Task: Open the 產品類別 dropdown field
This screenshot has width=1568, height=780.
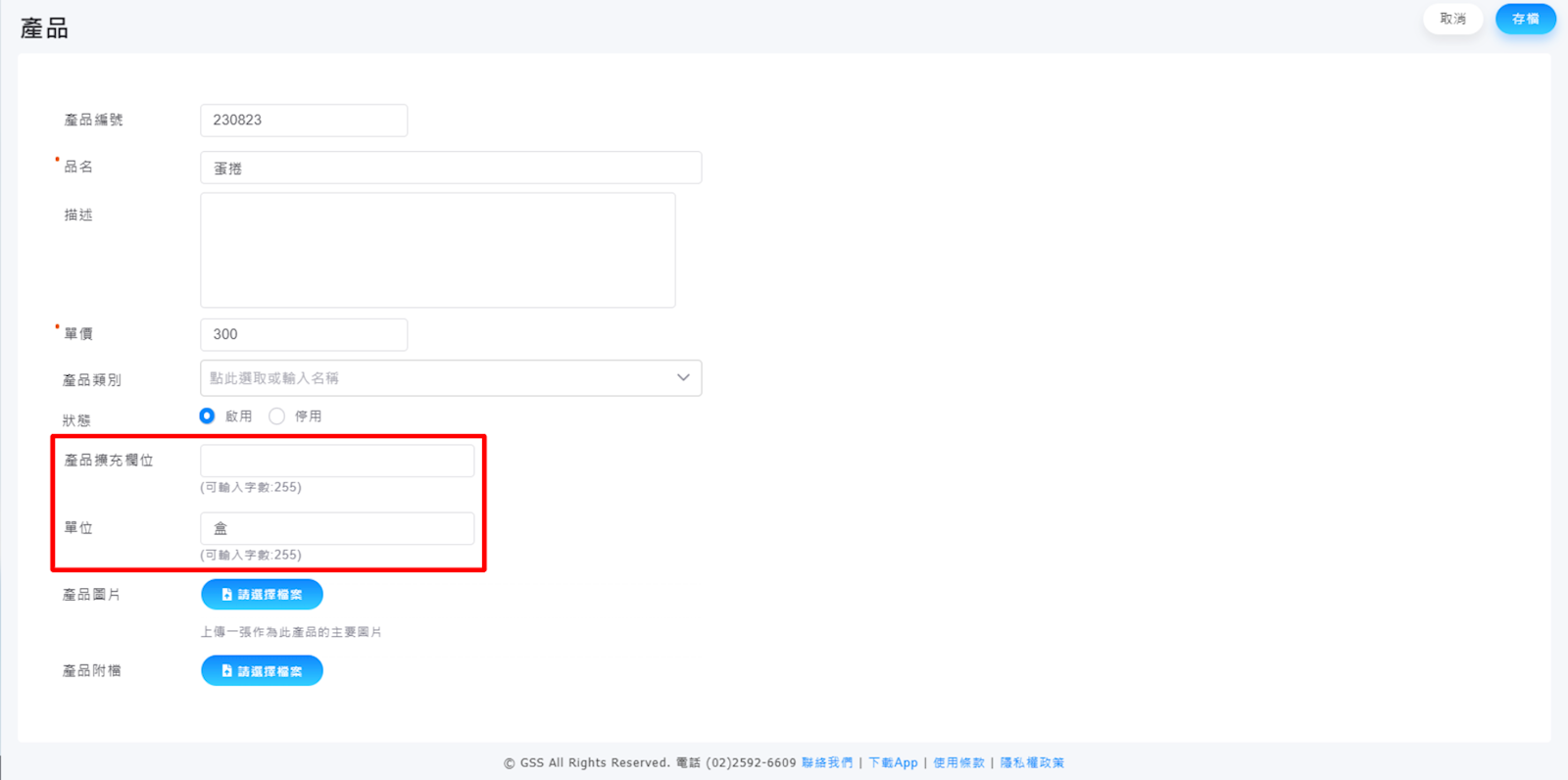Action: [x=436, y=378]
